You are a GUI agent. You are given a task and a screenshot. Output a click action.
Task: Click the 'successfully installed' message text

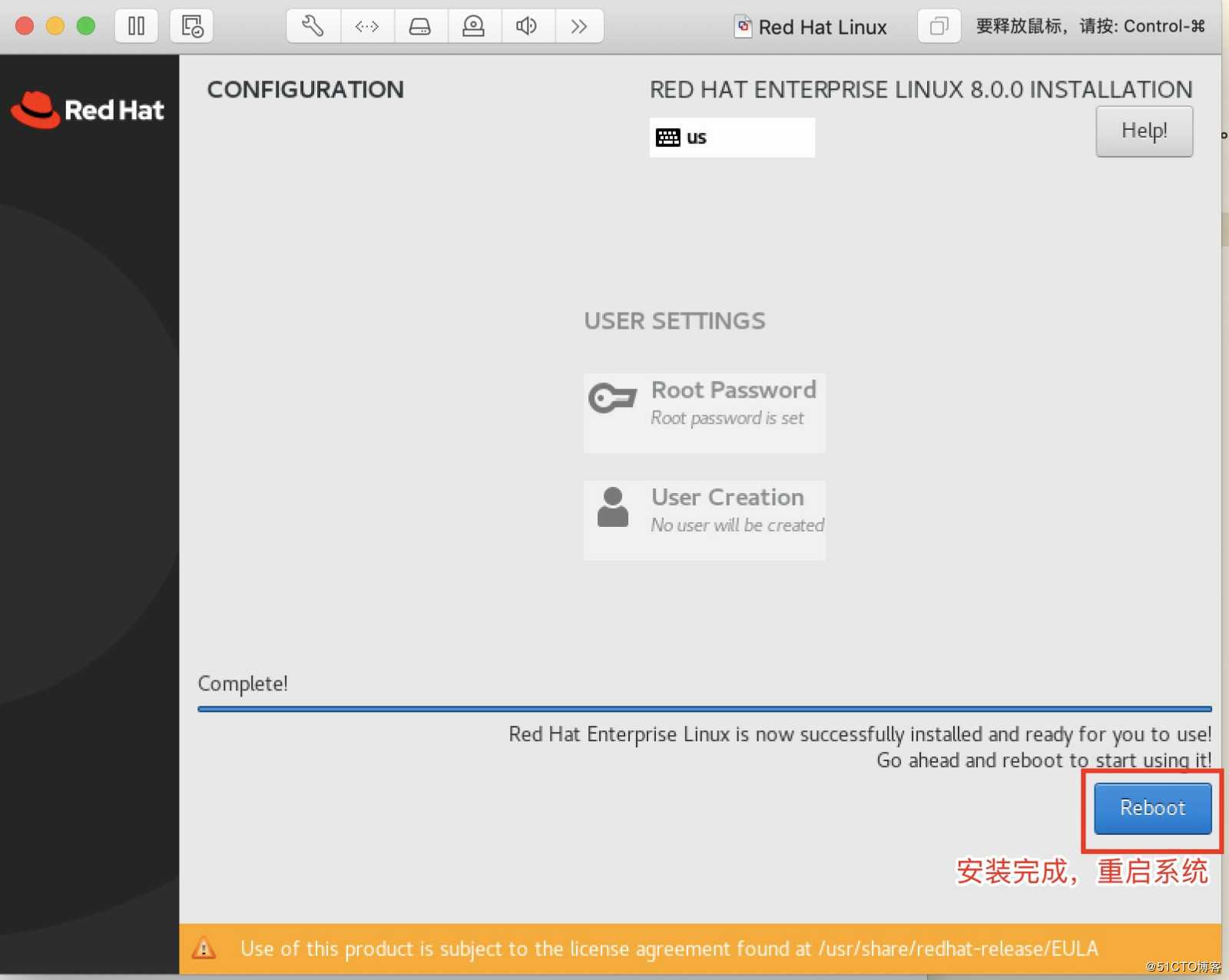click(x=860, y=734)
